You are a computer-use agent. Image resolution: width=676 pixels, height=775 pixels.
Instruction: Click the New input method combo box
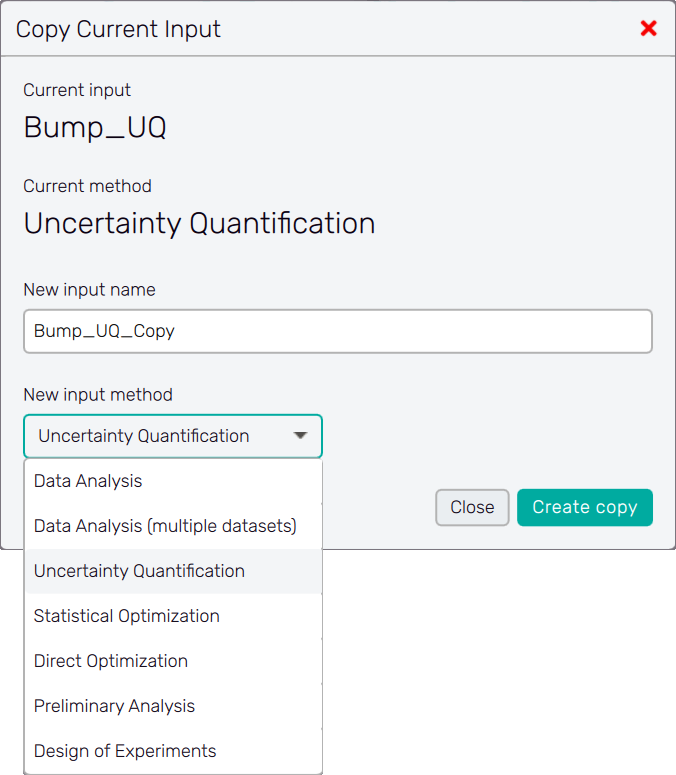[x=160, y=436]
